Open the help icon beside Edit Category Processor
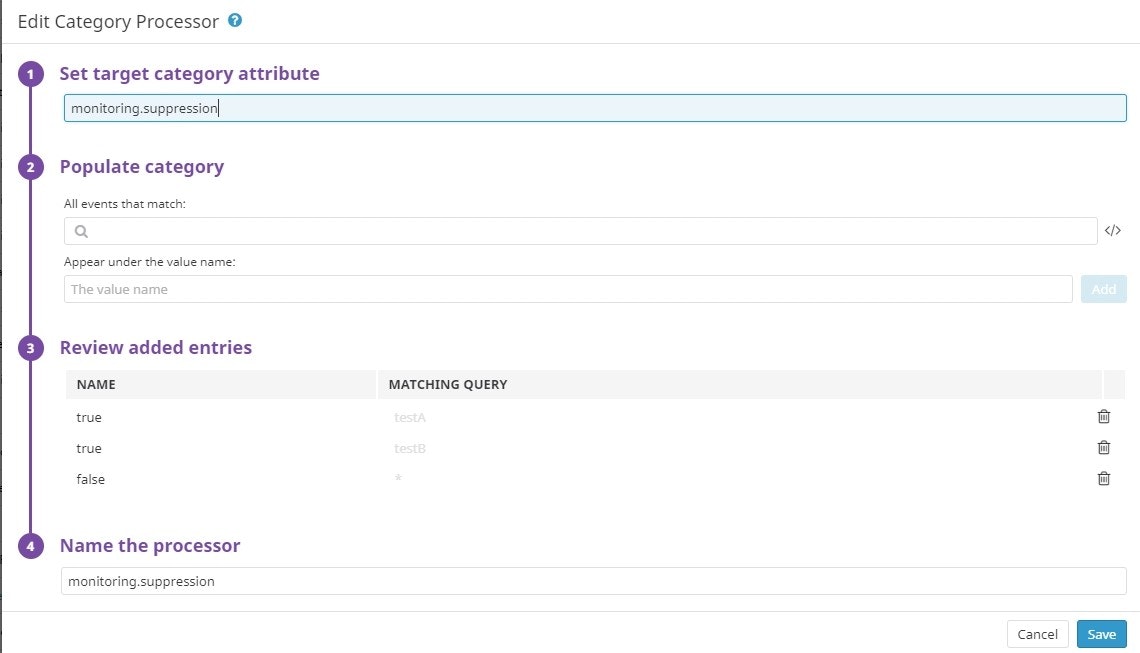Viewport: 1140px width, 653px height. (235, 20)
